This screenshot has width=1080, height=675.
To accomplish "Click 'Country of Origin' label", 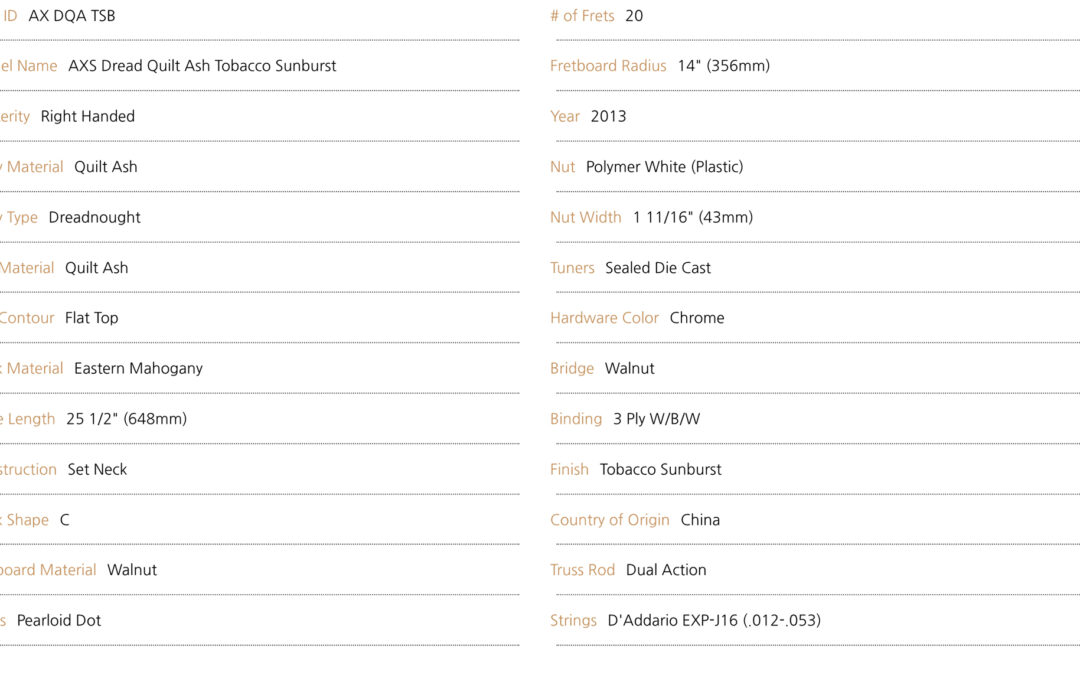I will (x=610, y=520).
